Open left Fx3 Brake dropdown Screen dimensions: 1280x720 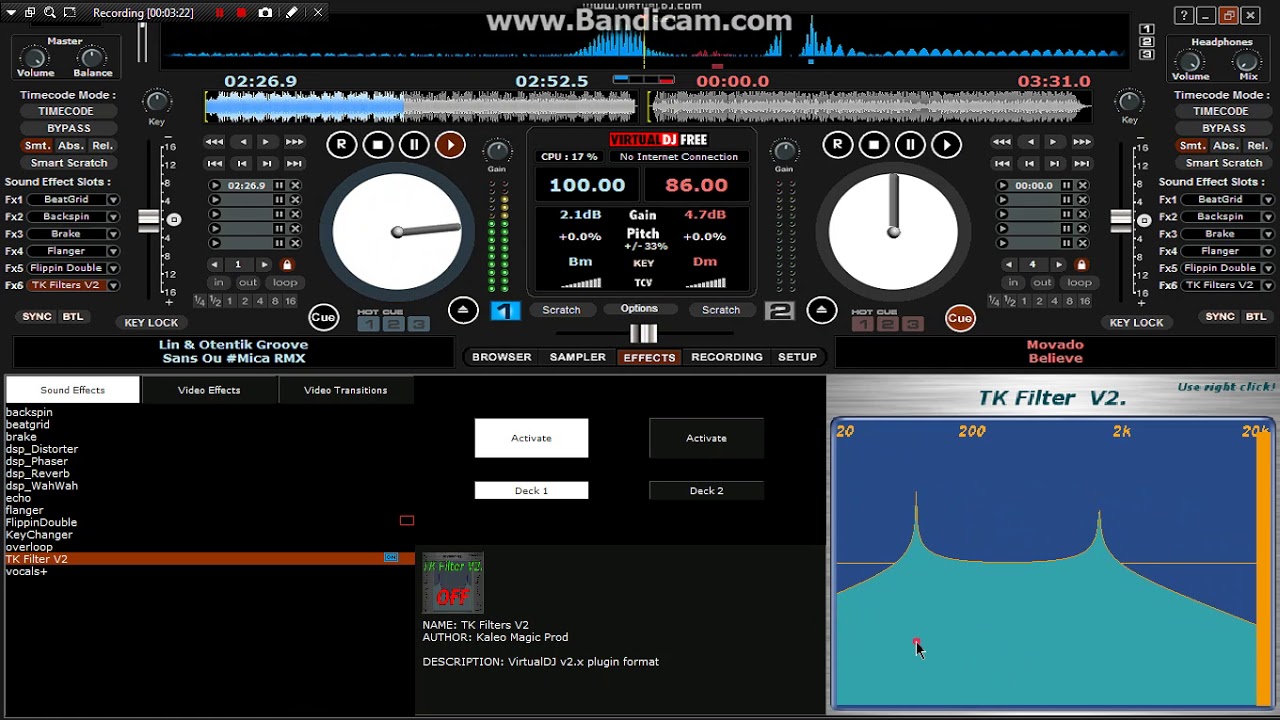click(113, 234)
